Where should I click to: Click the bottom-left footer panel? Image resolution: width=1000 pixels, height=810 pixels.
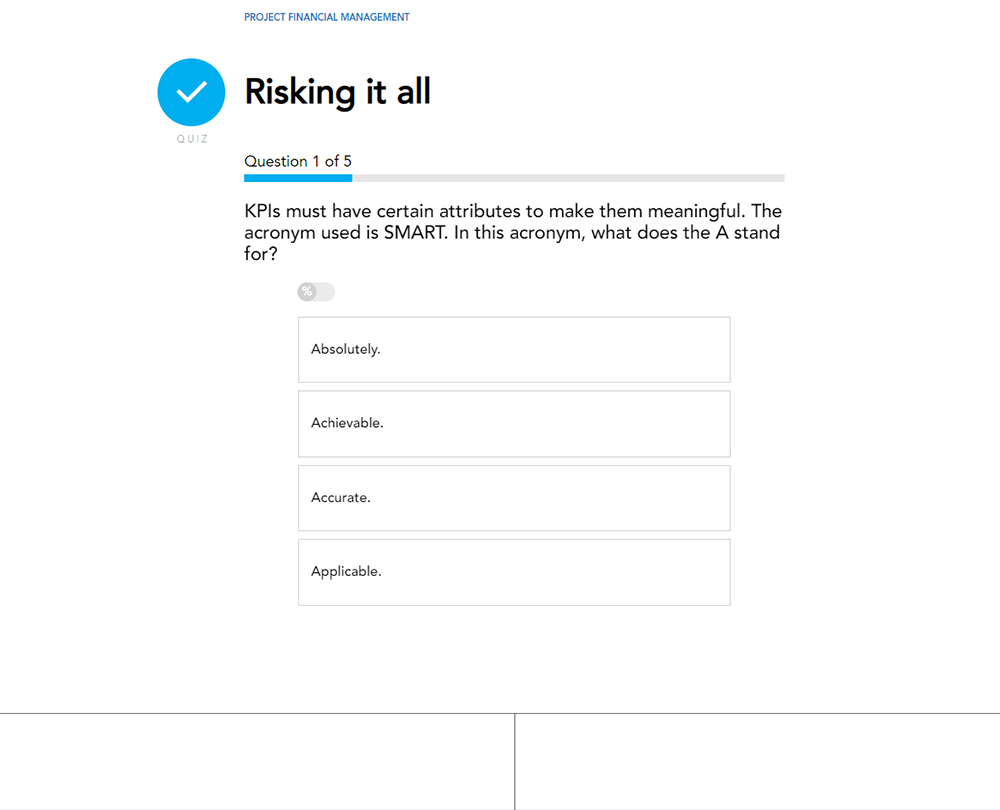click(x=257, y=762)
